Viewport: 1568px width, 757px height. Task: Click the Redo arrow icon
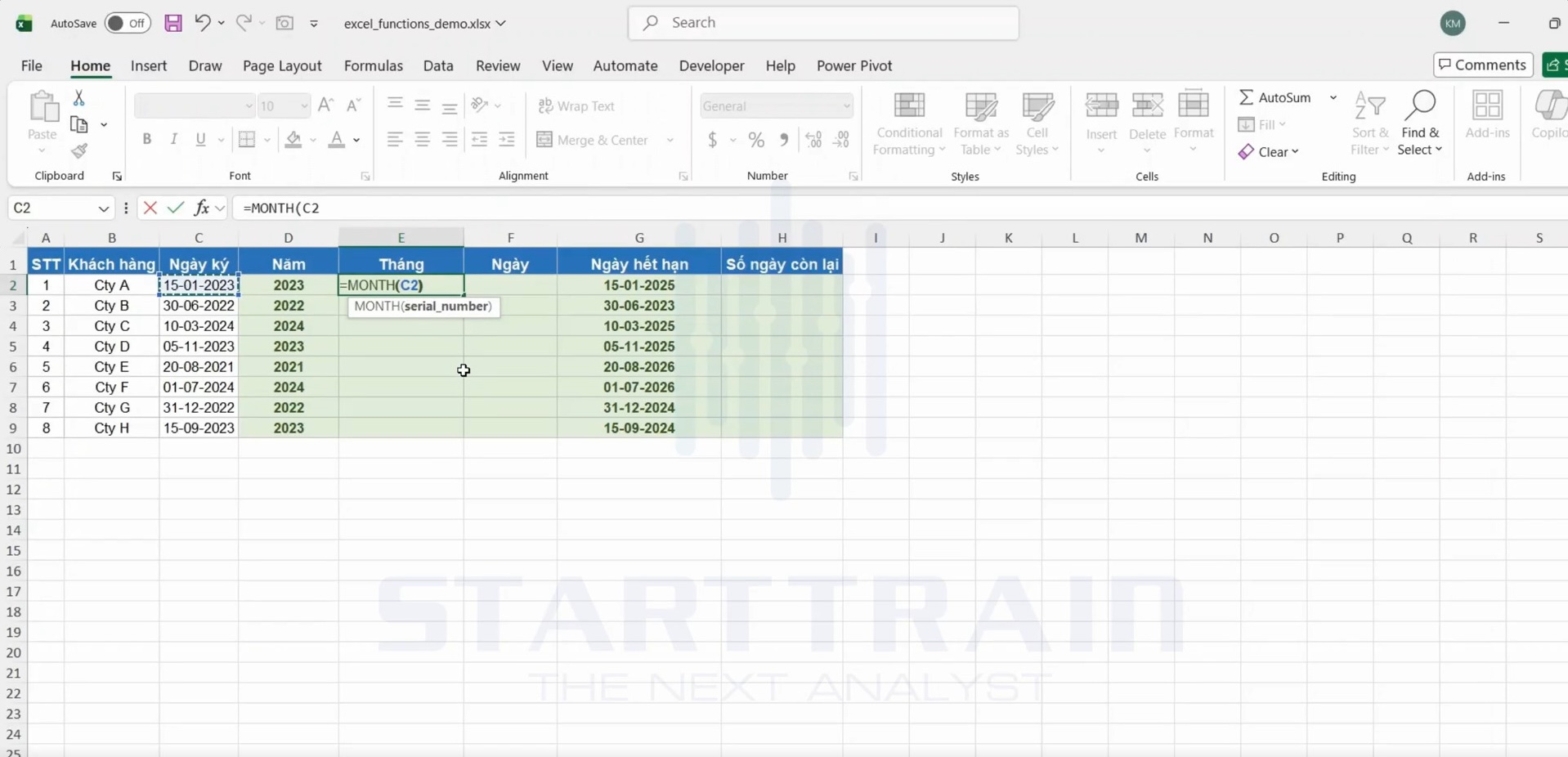(x=244, y=23)
